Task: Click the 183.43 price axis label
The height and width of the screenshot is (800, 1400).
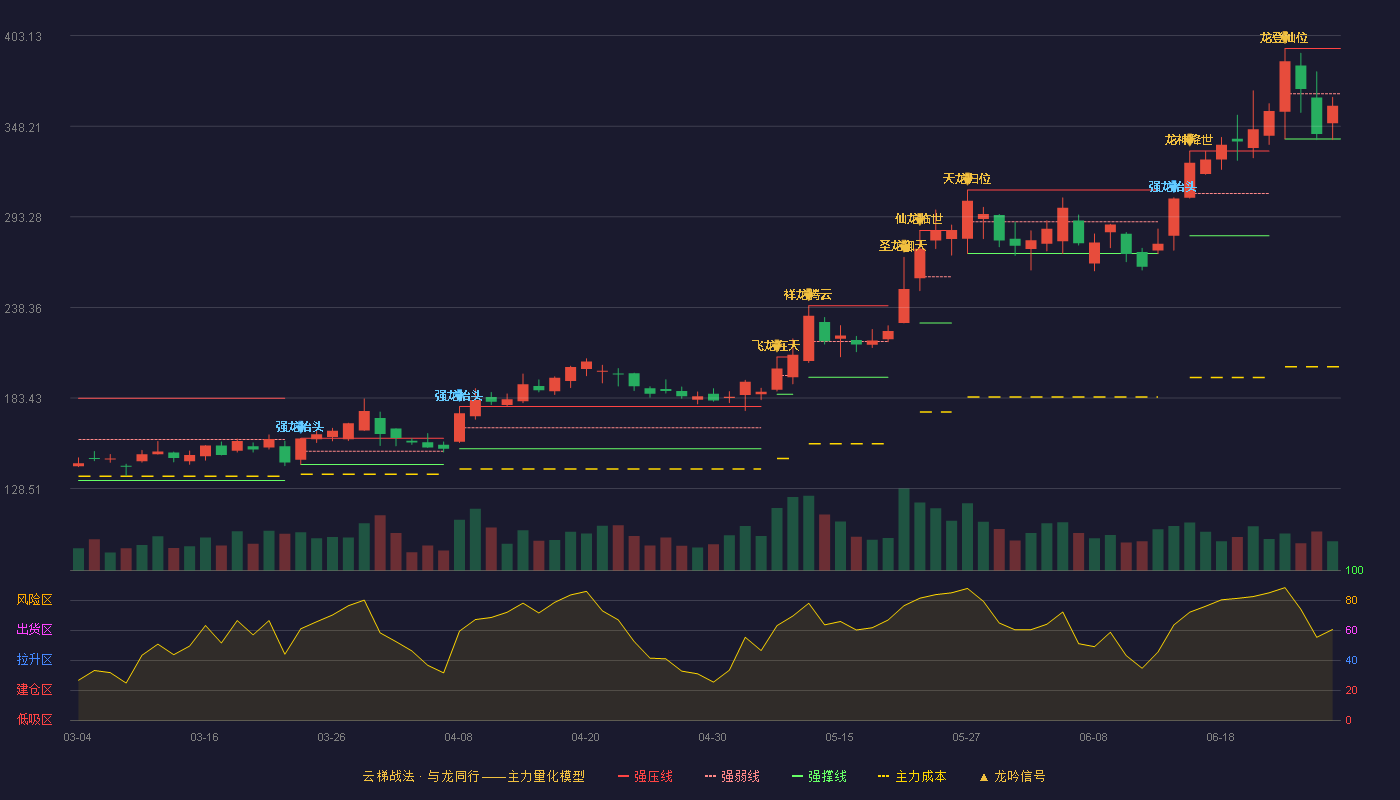Action: 23,399
